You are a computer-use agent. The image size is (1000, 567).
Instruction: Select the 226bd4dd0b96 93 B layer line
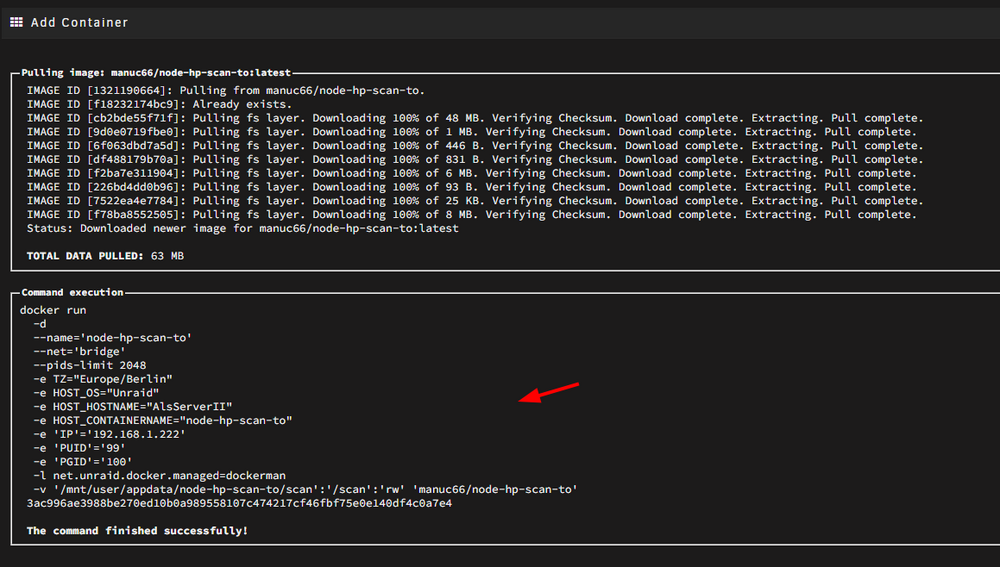tap(472, 187)
